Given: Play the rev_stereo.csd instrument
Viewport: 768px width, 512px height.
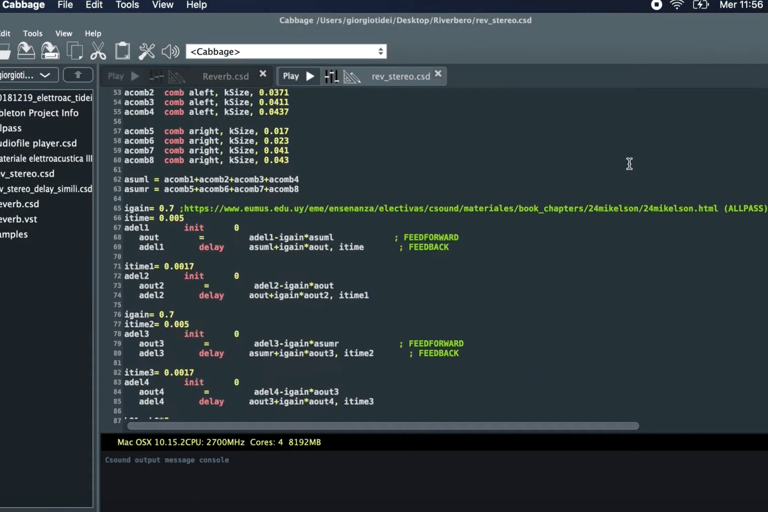Looking at the screenshot, I should coord(298,76).
